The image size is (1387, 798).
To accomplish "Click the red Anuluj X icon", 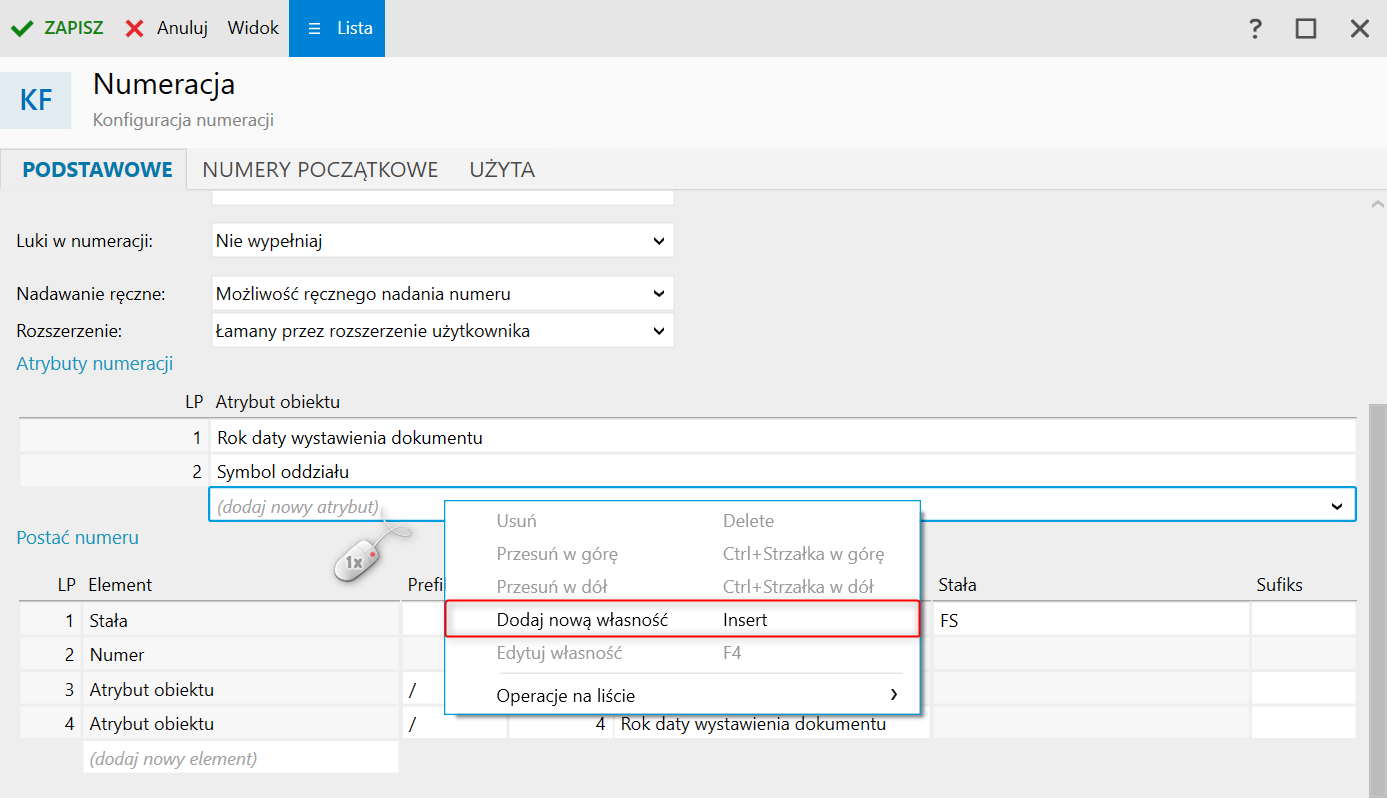I will 135,28.
